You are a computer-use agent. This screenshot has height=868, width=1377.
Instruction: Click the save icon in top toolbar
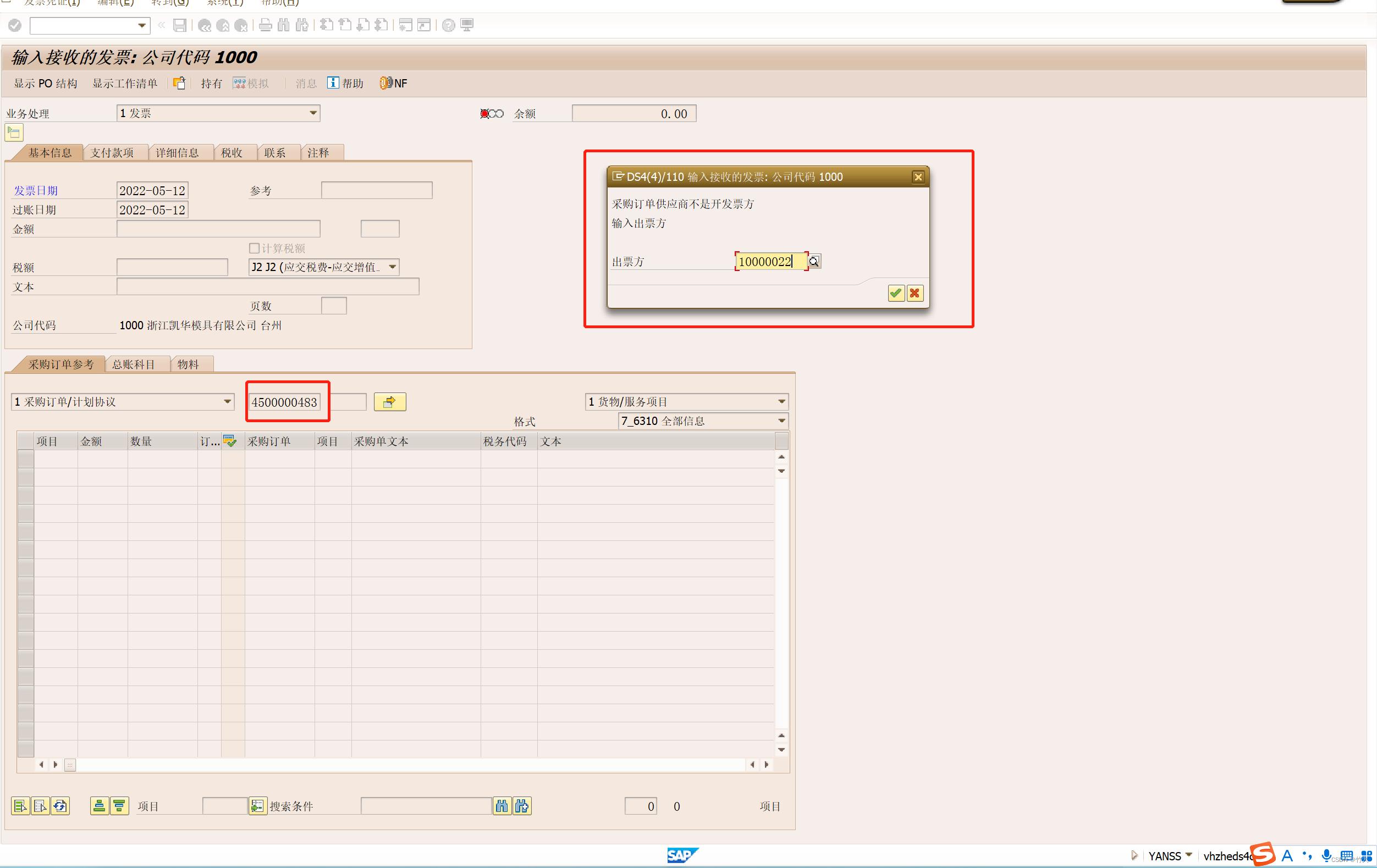(180, 25)
